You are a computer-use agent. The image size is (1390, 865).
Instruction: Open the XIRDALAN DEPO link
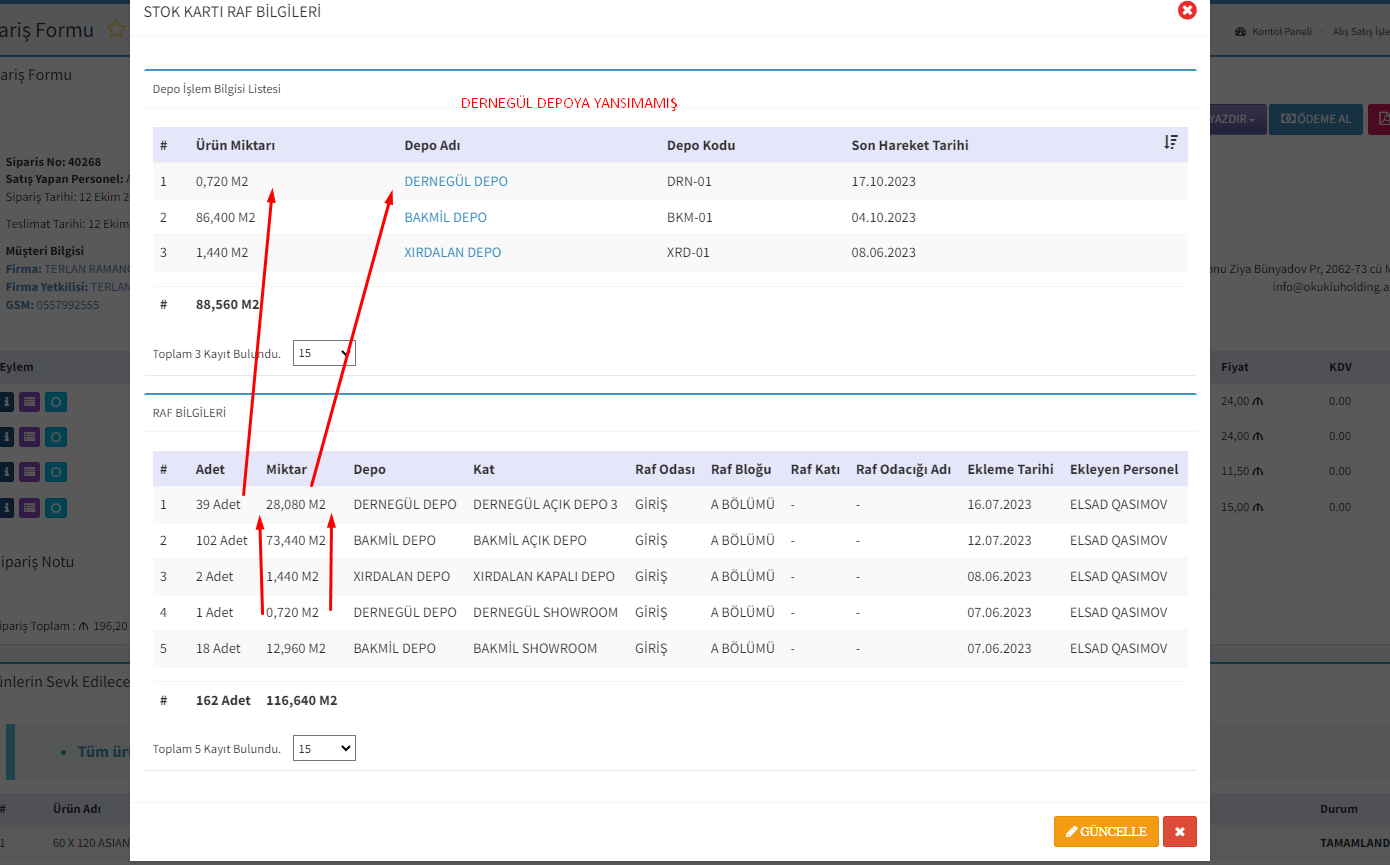[x=452, y=253]
